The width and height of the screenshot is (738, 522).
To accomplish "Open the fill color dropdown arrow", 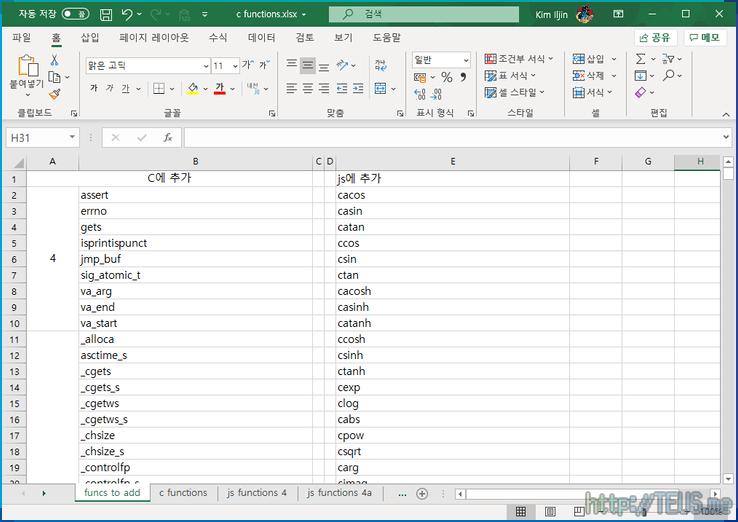I will (x=205, y=88).
